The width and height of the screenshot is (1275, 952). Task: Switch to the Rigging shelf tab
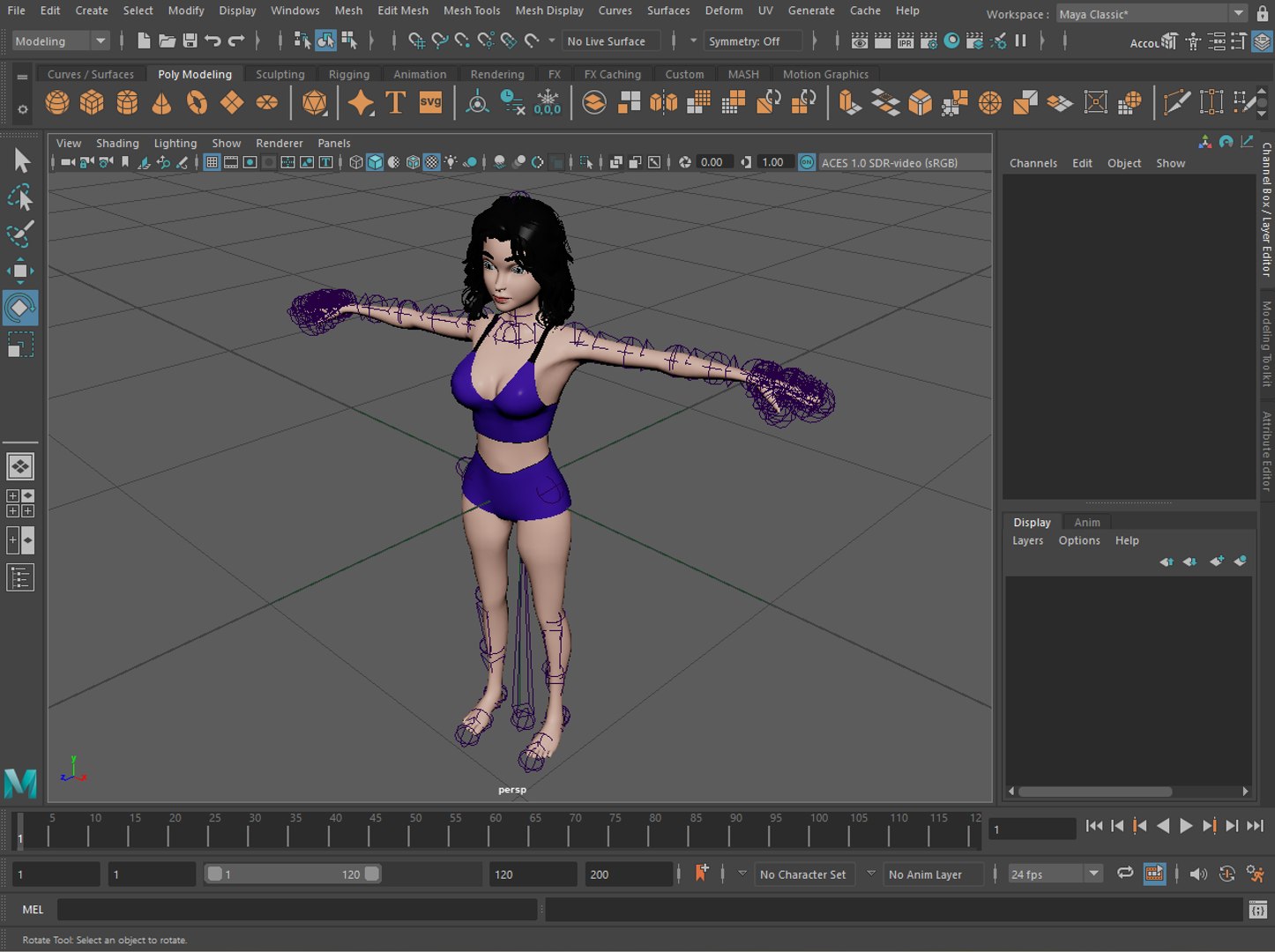(x=349, y=74)
